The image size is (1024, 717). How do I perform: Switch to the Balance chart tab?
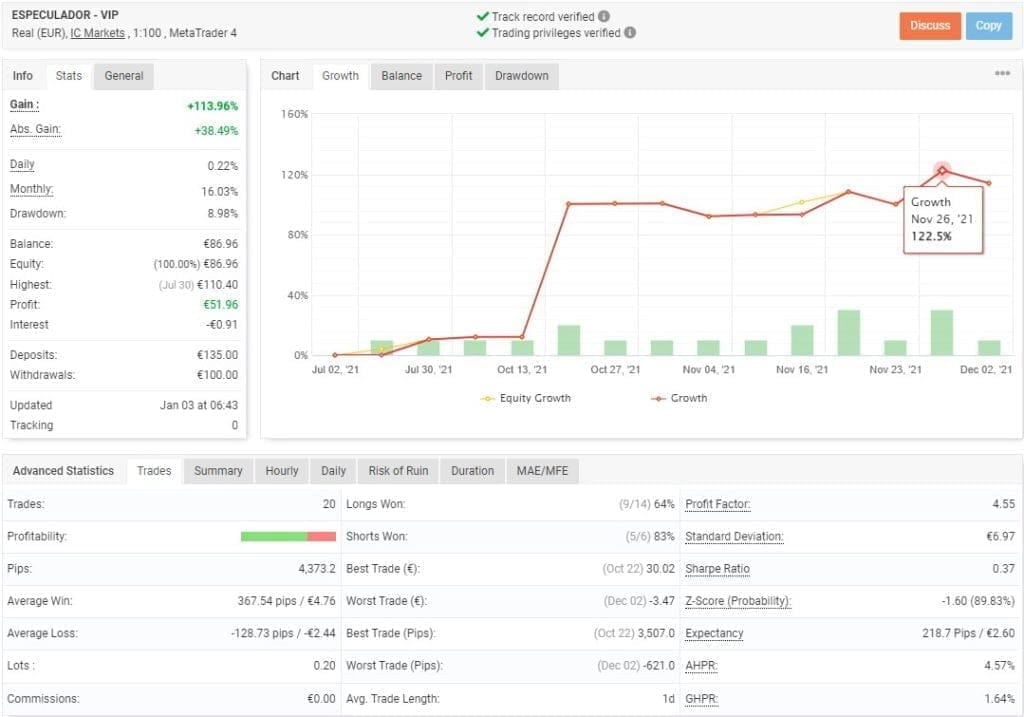click(x=400, y=75)
